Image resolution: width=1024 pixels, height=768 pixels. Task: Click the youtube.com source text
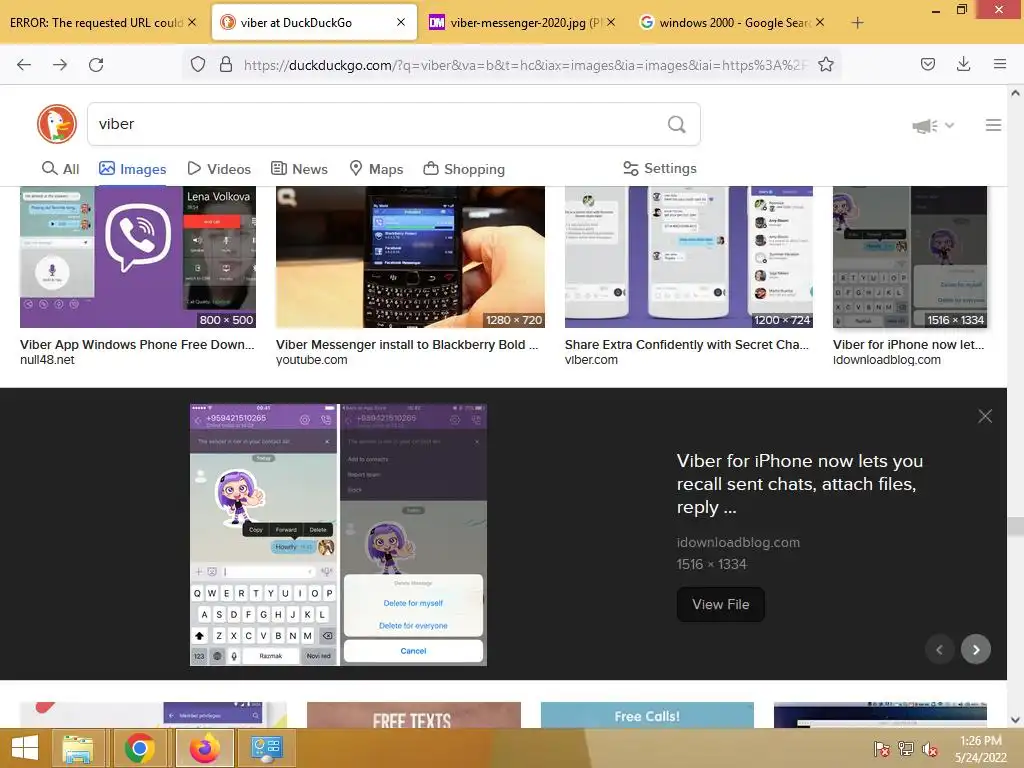(x=312, y=360)
